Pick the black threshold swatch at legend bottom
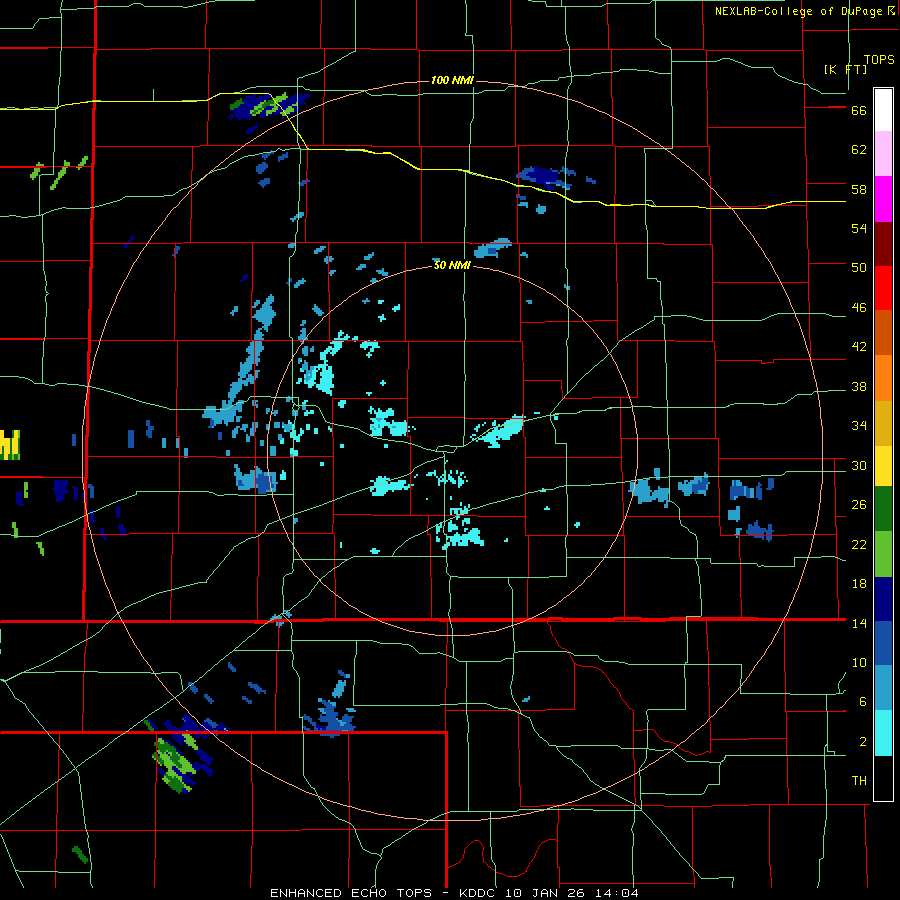The image size is (900, 900). 883,778
